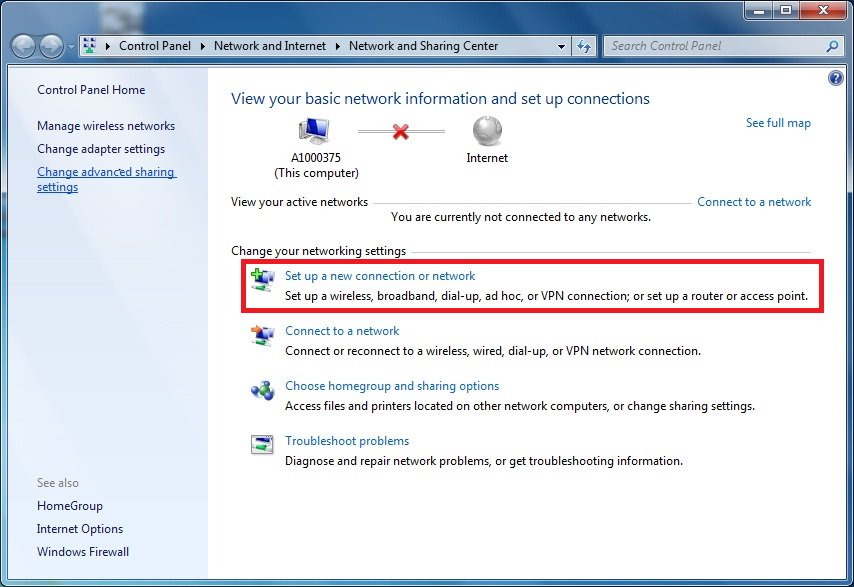Click the address bar refresh button
The height and width of the screenshot is (587, 854).
click(x=585, y=46)
